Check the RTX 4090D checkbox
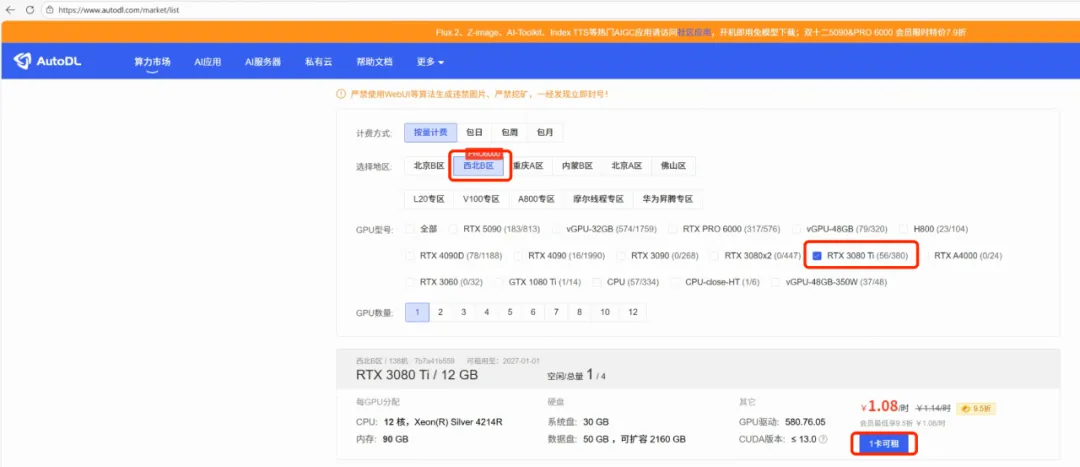The width and height of the screenshot is (1080, 467). click(x=411, y=256)
